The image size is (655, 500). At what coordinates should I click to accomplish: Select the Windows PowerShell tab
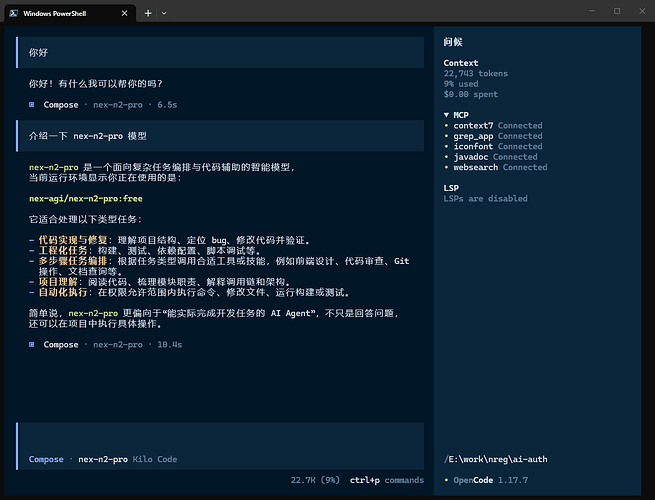pos(70,13)
